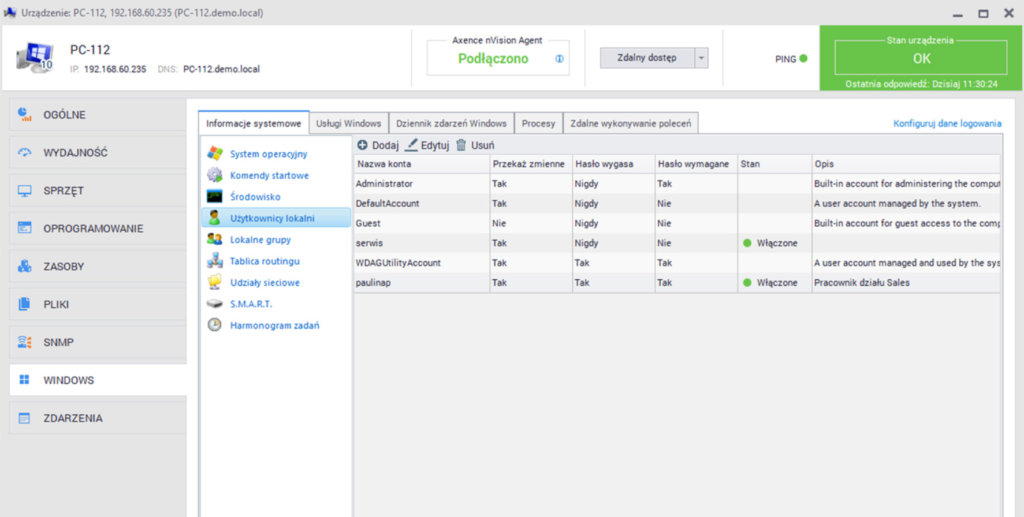The width and height of the screenshot is (1024, 517).
Task: Select the serwis account row
Action: 677,243
